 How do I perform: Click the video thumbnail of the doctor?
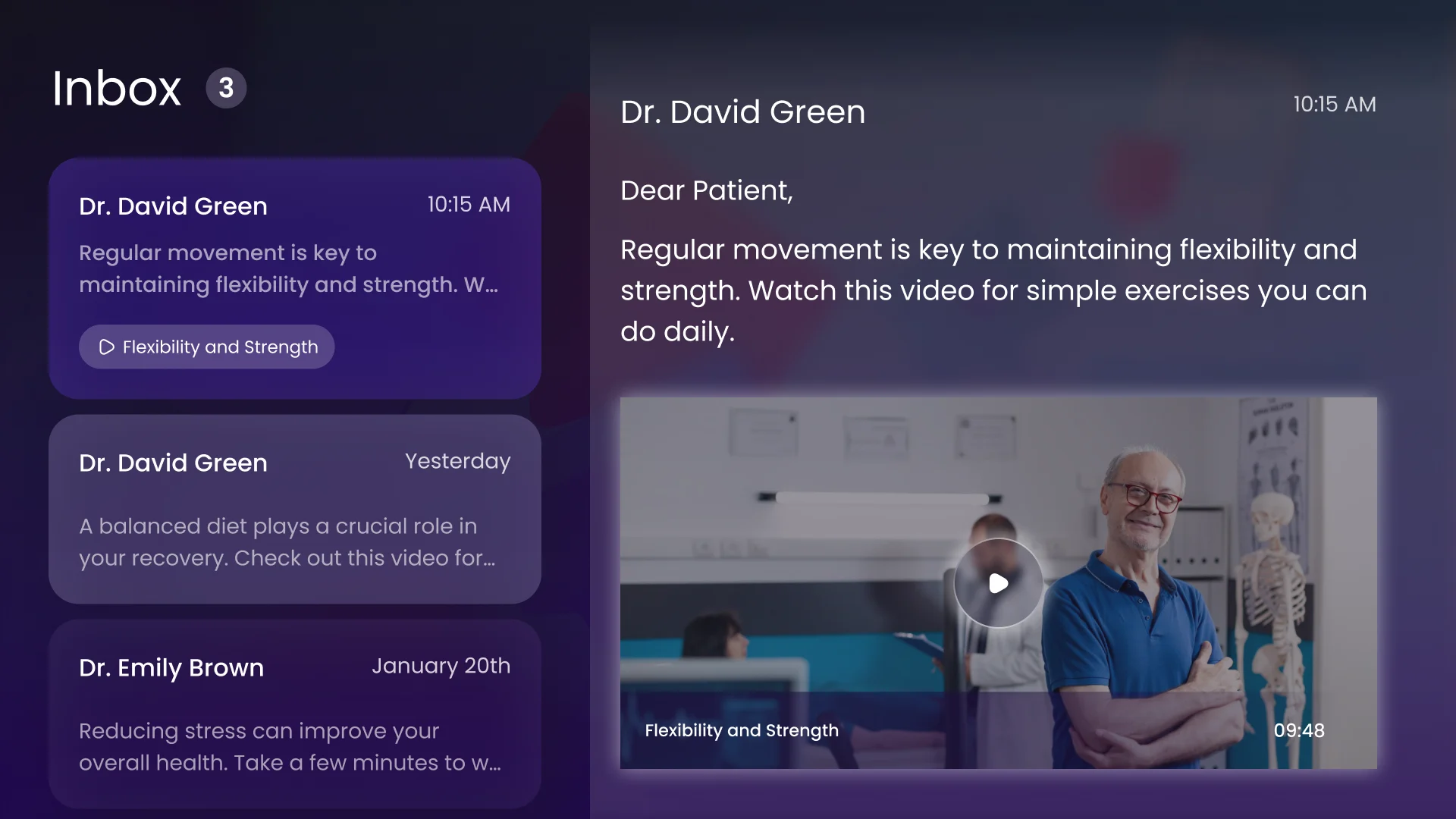pos(998,583)
